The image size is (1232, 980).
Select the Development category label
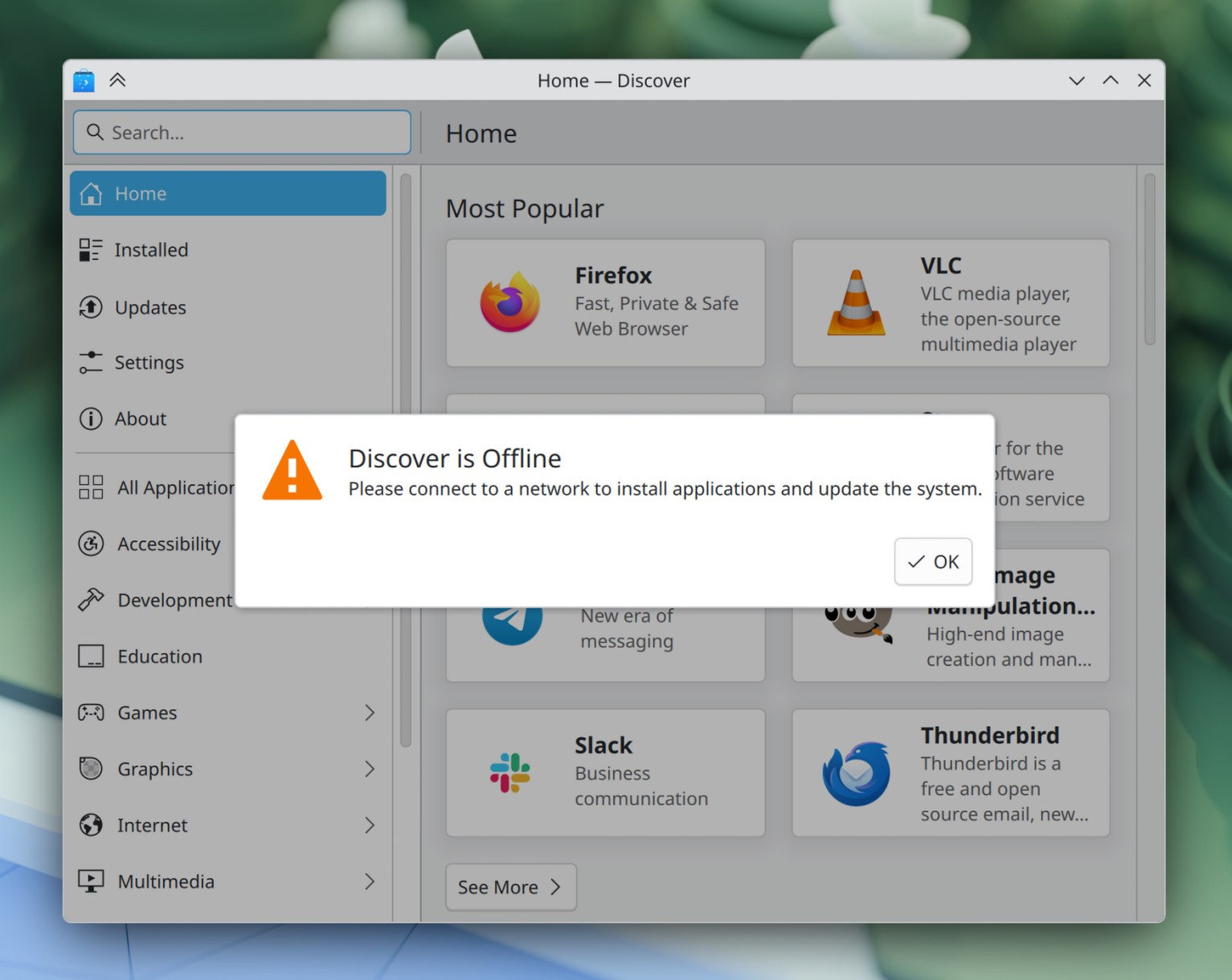[175, 601]
